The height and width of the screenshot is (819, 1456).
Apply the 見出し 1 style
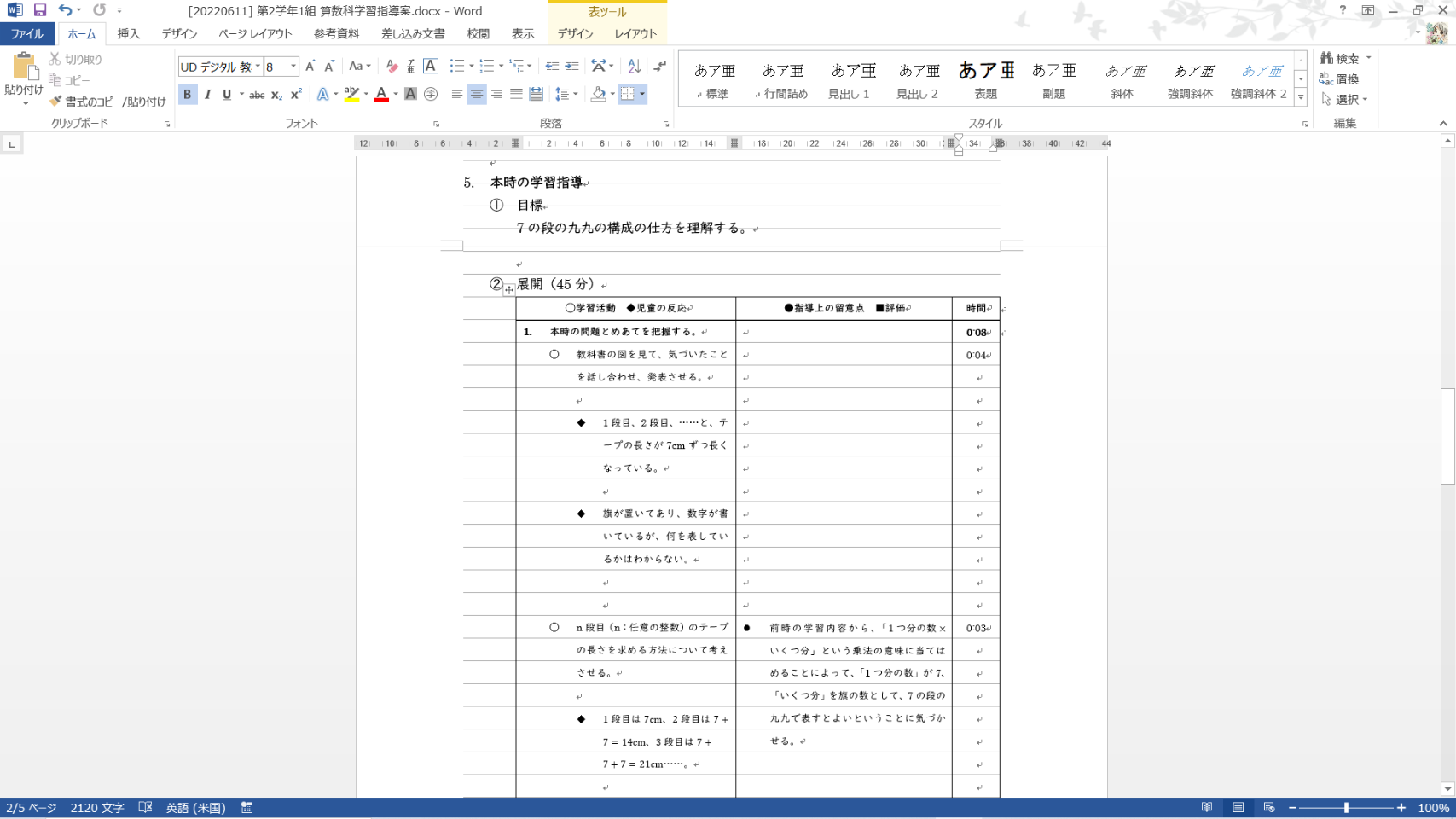[850, 79]
